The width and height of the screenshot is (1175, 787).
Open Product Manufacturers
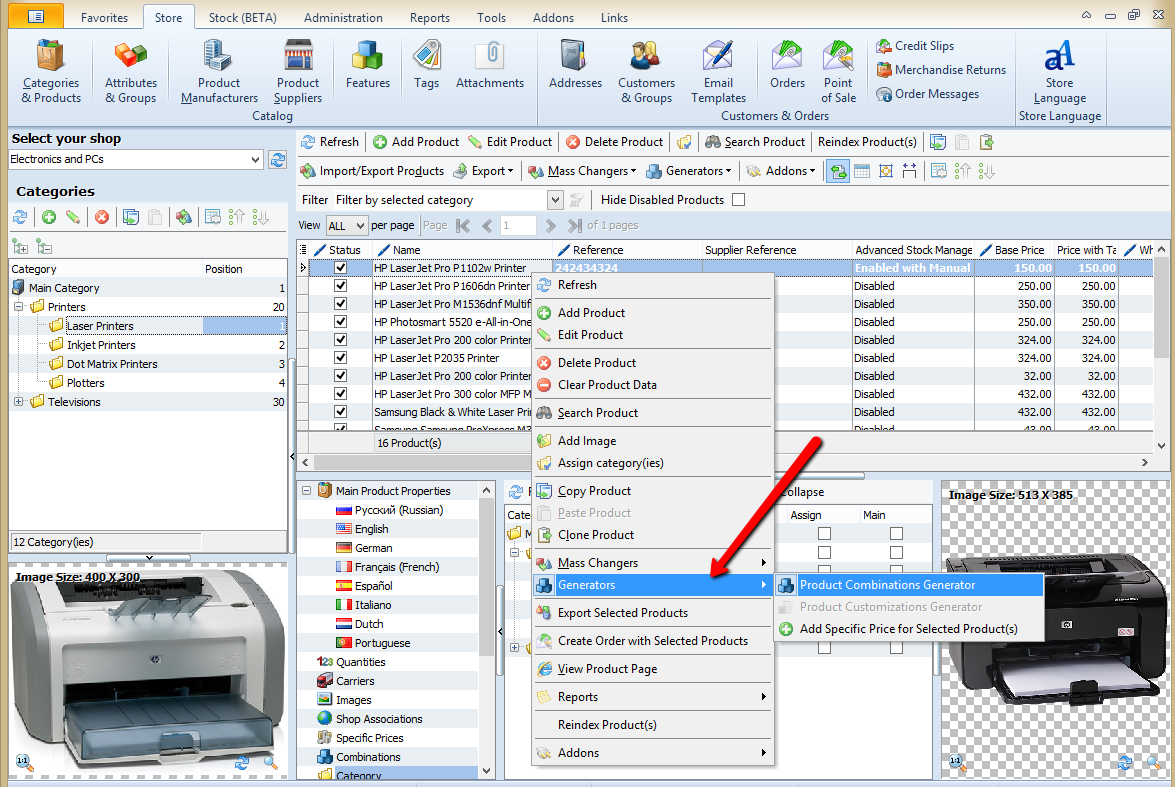[219, 71]
